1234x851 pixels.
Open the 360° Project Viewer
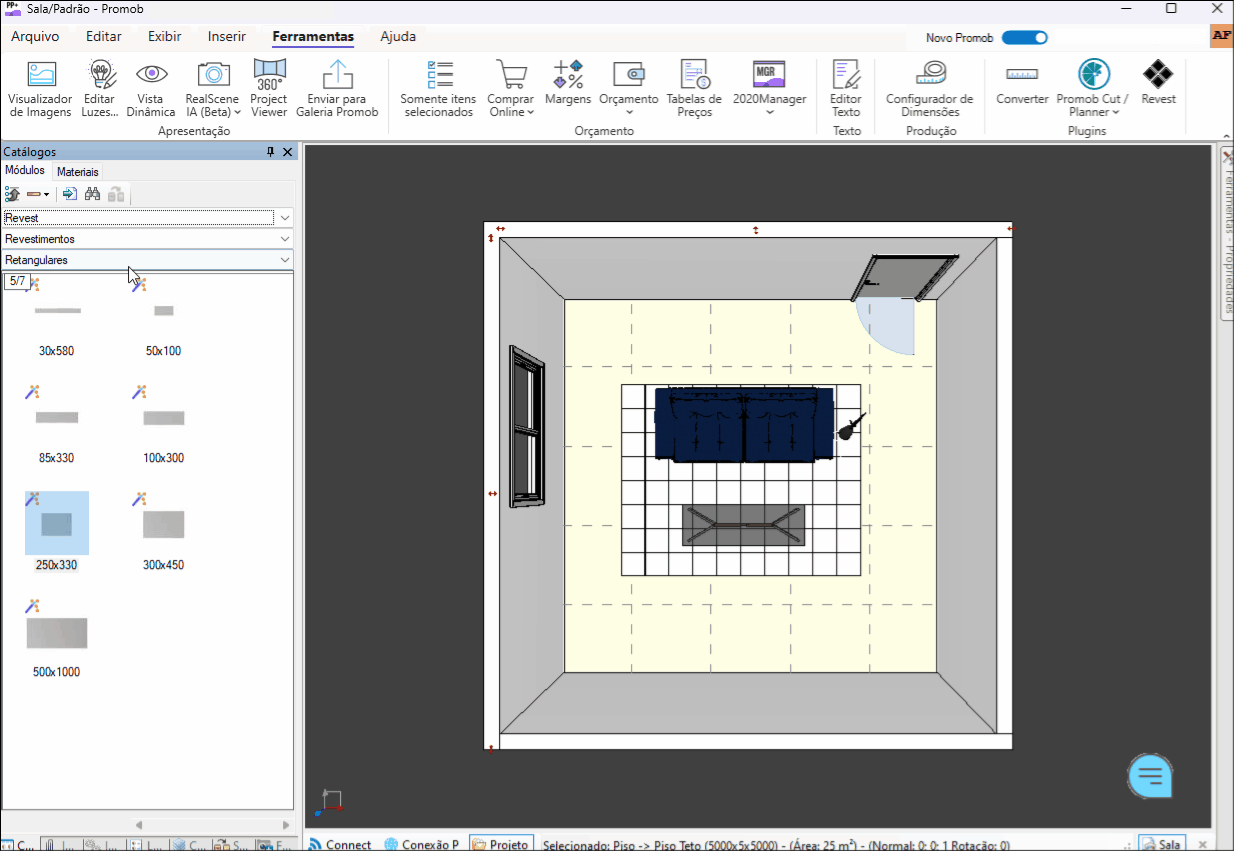[x=268, y=74]
